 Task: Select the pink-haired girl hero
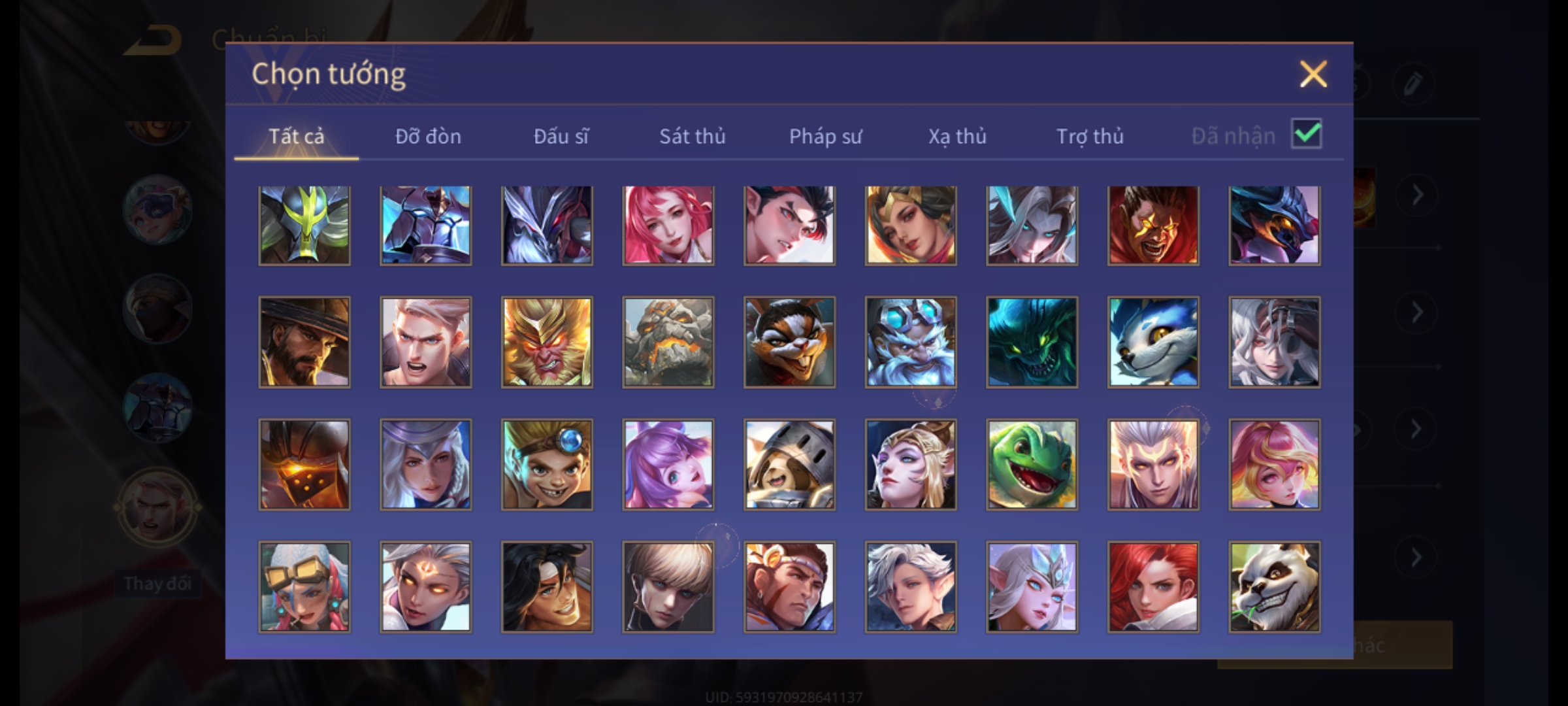pos(668,226)
